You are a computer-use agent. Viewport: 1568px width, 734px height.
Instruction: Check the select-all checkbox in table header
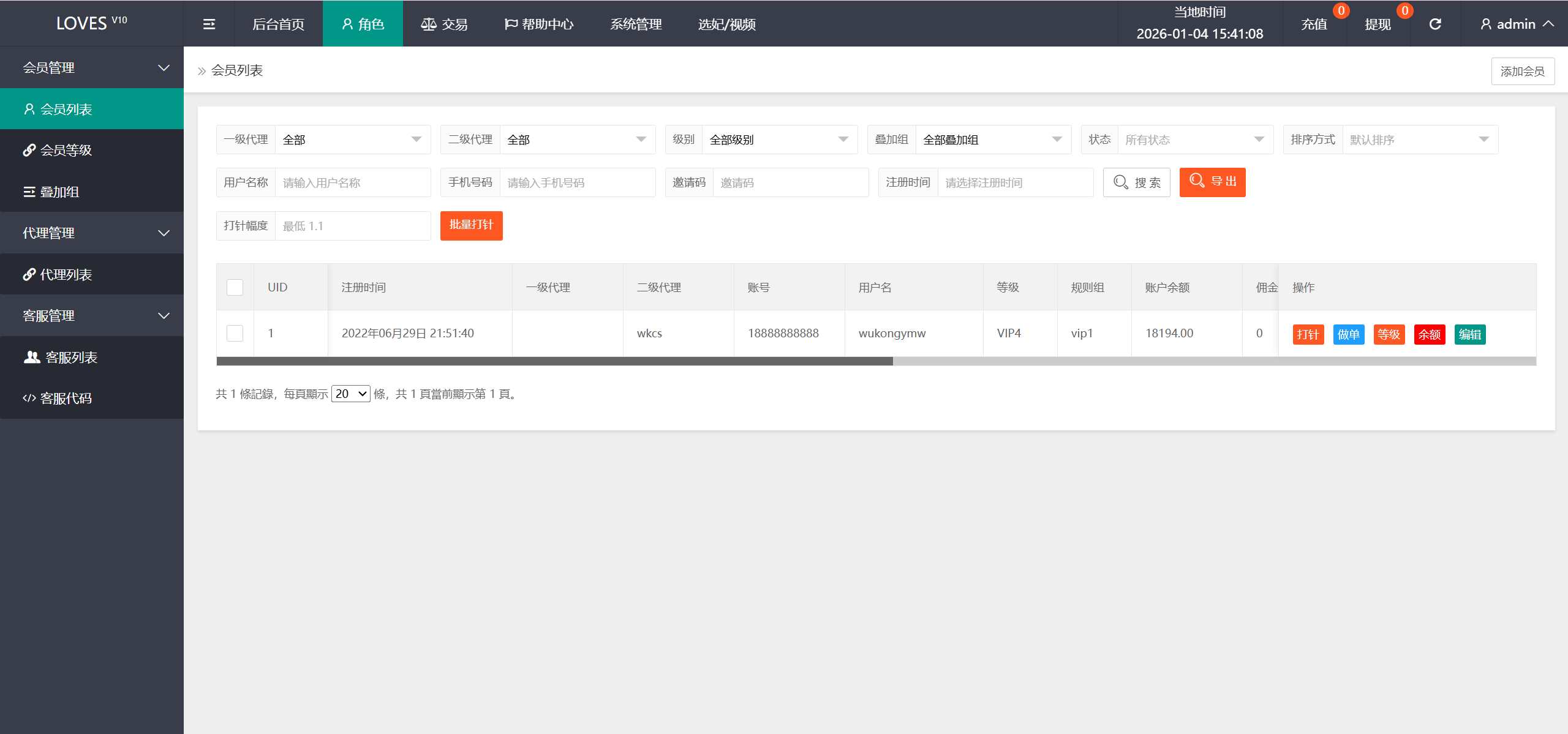235,286
